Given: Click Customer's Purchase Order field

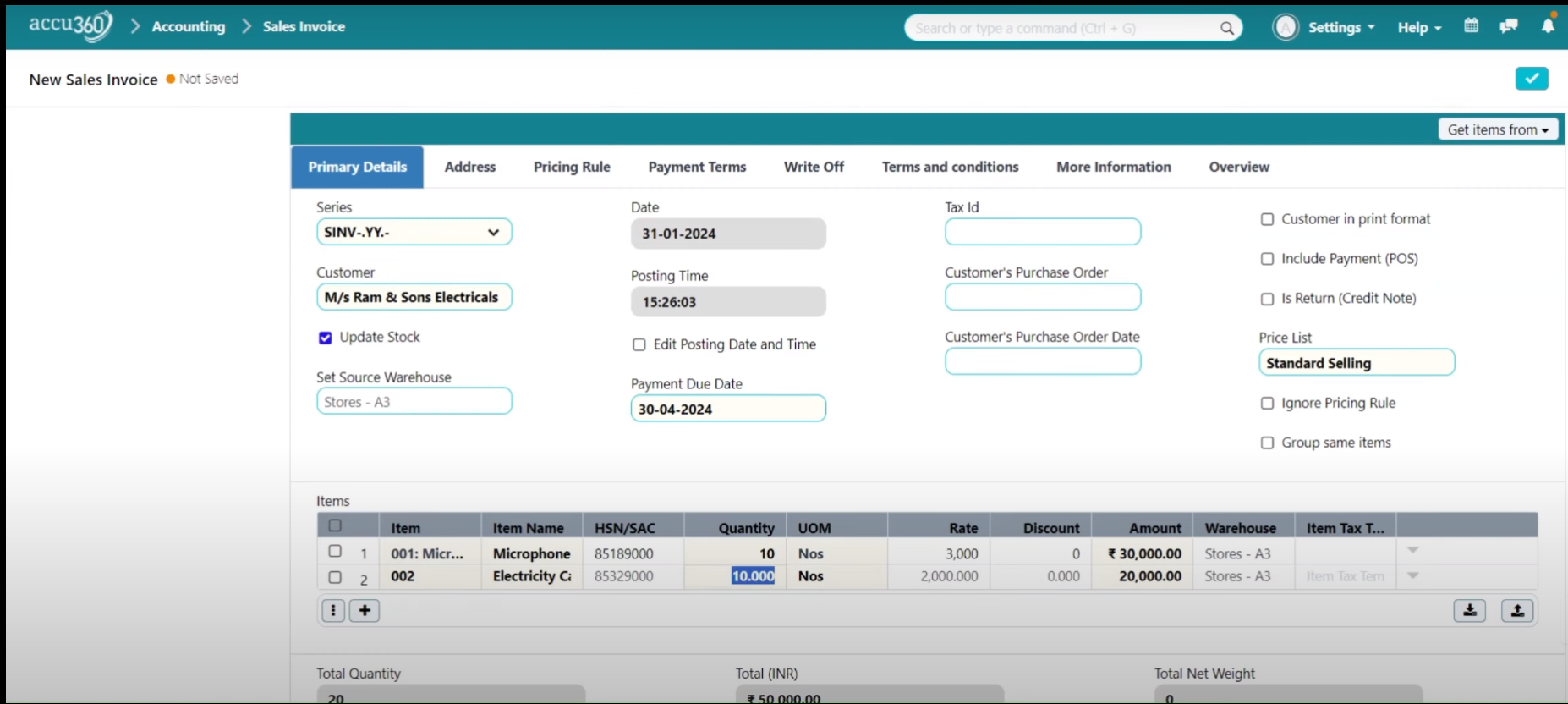Looking at the screenshot, I should coord(1043,297).
